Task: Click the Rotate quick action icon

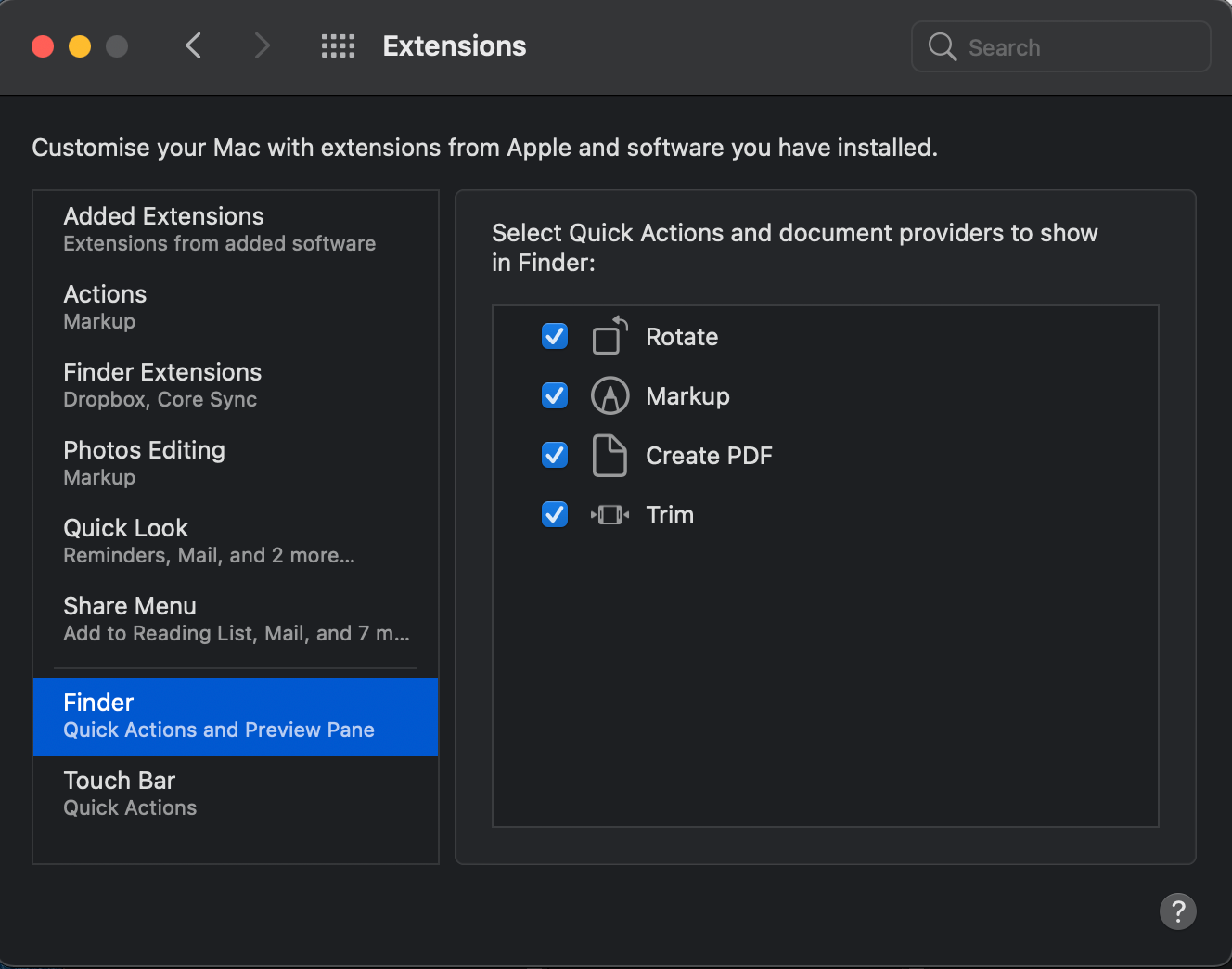Action: 610,336
